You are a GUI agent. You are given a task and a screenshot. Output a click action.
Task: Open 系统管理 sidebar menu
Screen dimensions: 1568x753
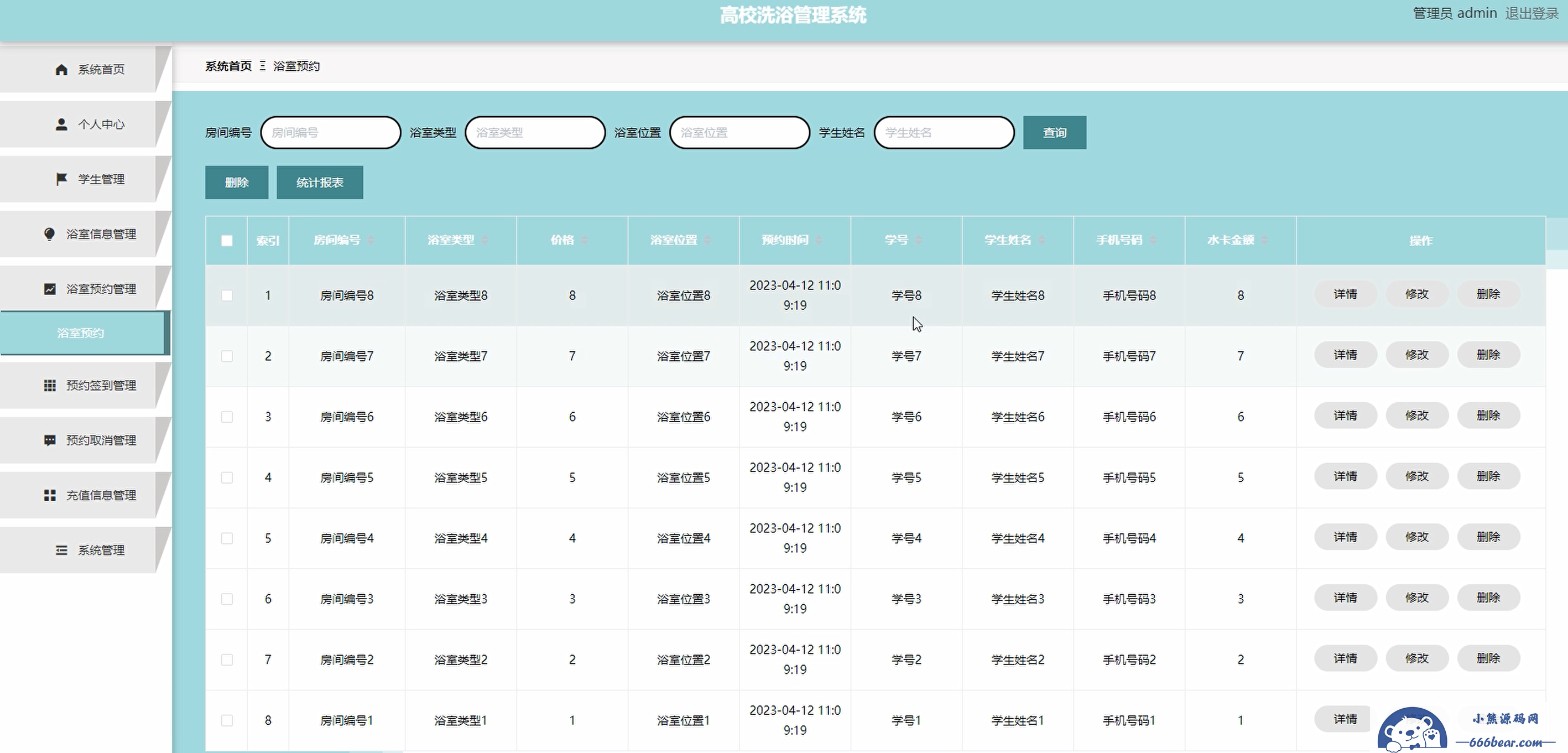pos(85,550)
